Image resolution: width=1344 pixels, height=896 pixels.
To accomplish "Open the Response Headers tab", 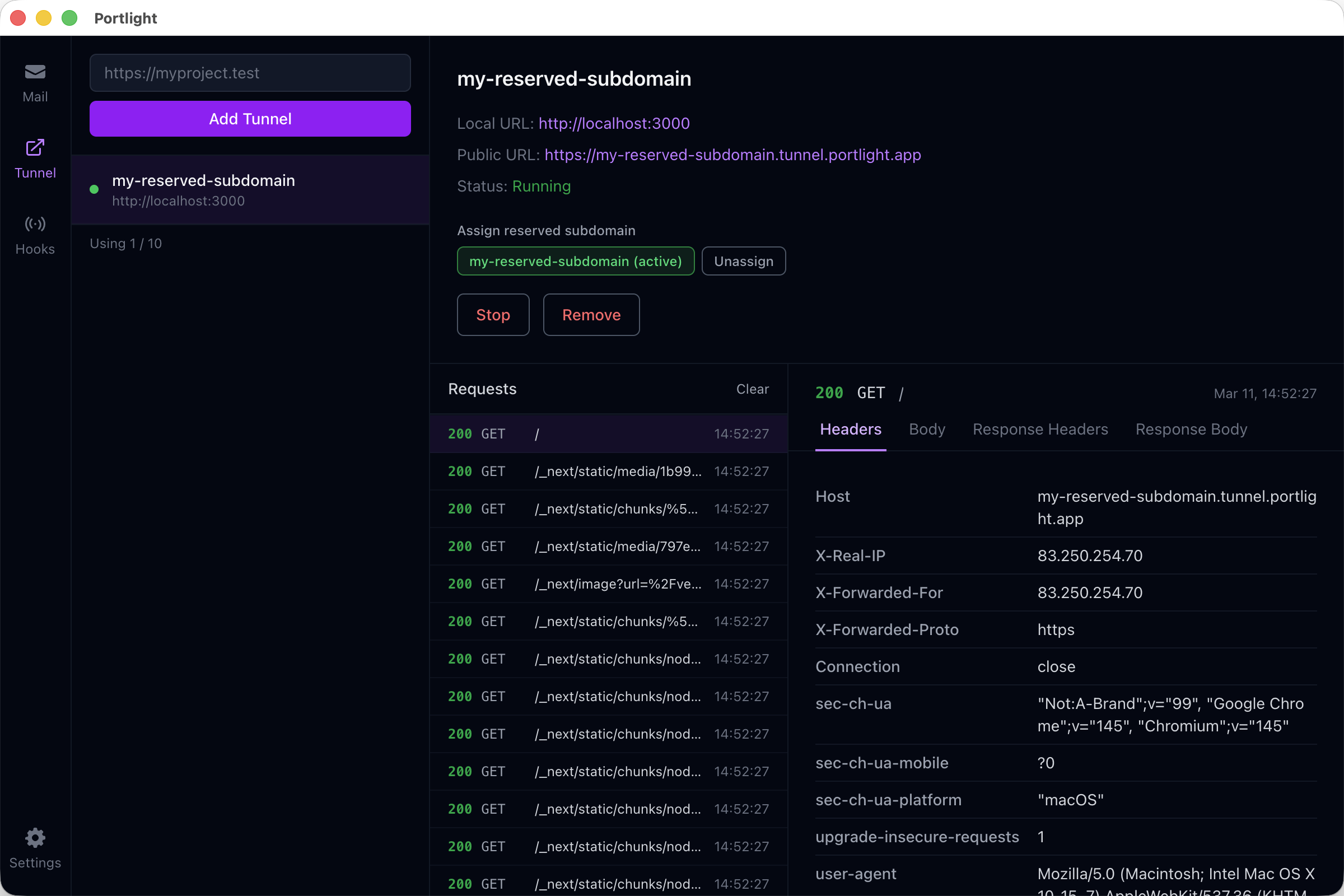I will (1040, 429).
